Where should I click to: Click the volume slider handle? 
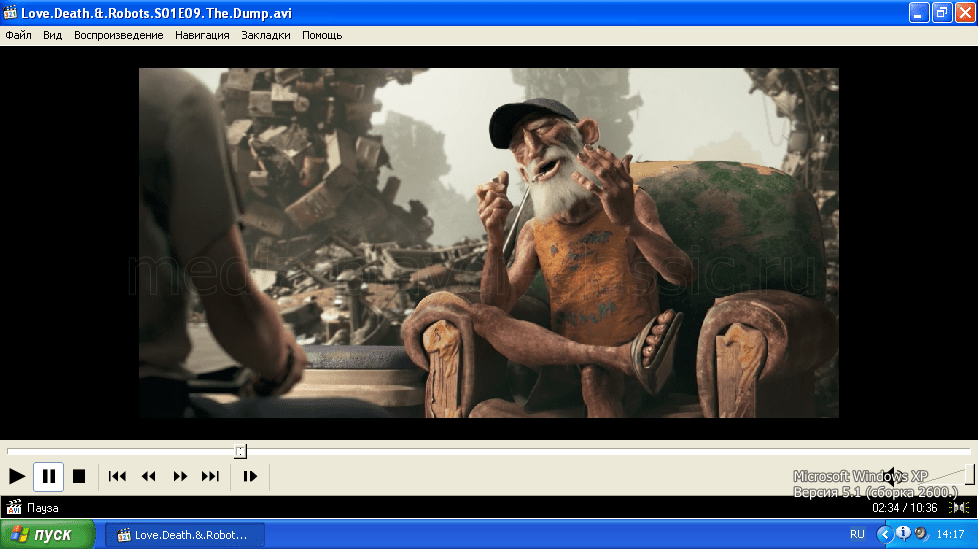(969, 474)
